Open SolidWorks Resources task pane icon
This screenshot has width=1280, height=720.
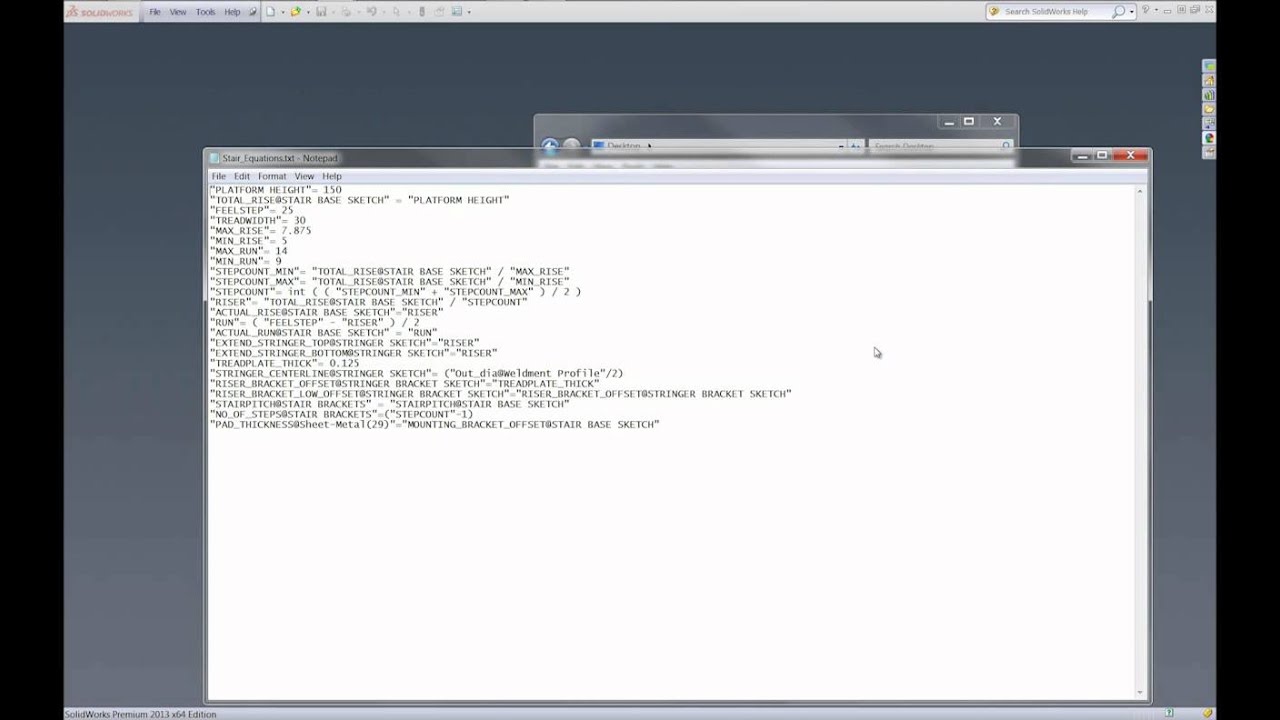pyautogui.click(x=1209, y=80)
